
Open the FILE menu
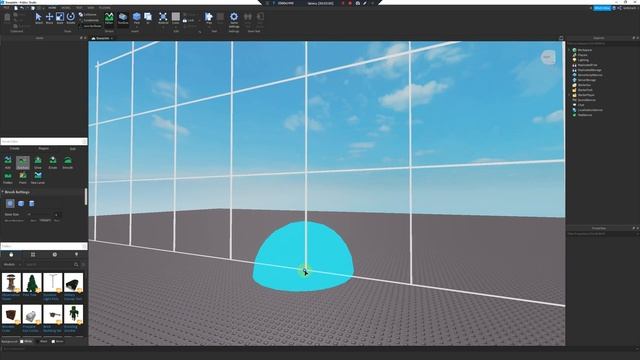(6, 8)
